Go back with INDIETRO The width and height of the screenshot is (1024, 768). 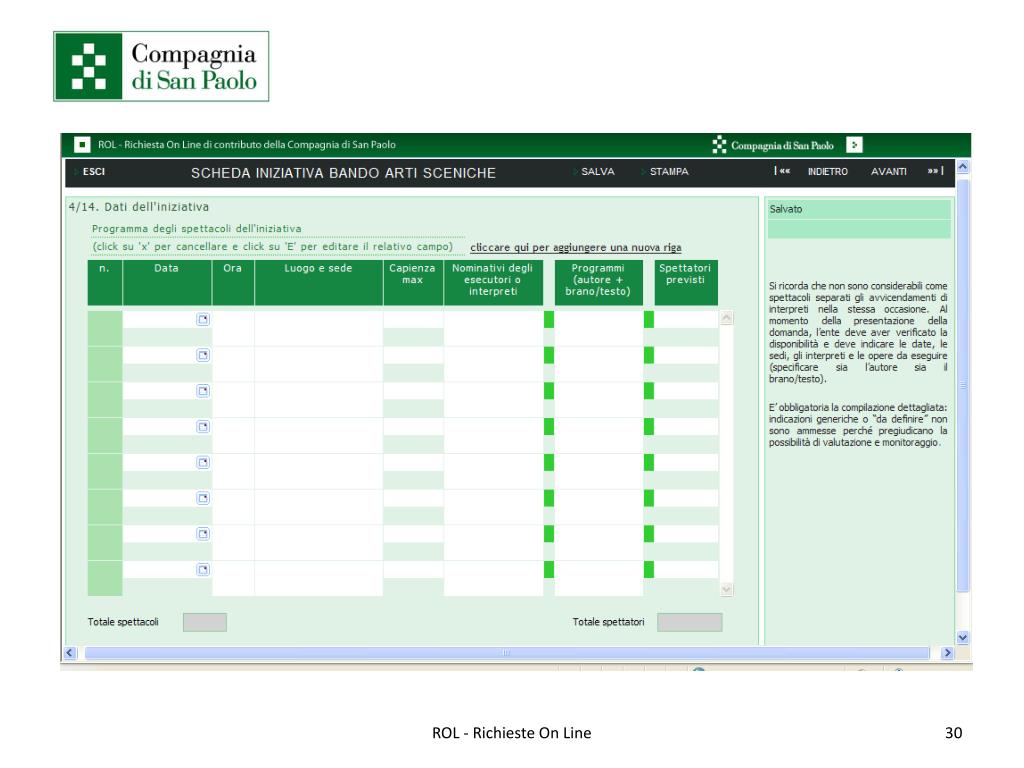827,172
